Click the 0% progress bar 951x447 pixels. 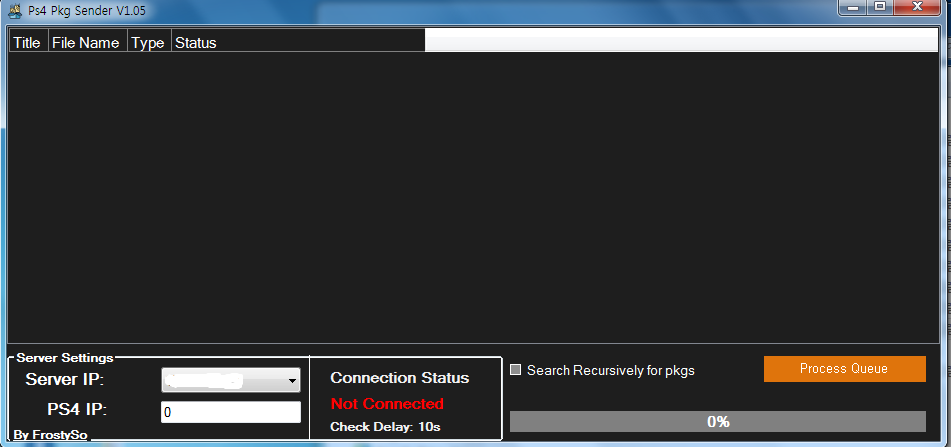(717, 422)
